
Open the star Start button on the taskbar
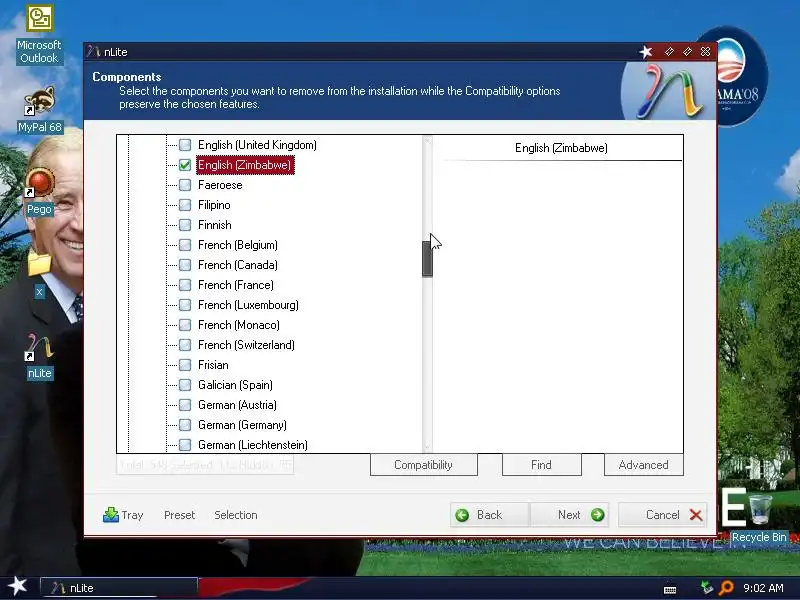pos(17,586)
